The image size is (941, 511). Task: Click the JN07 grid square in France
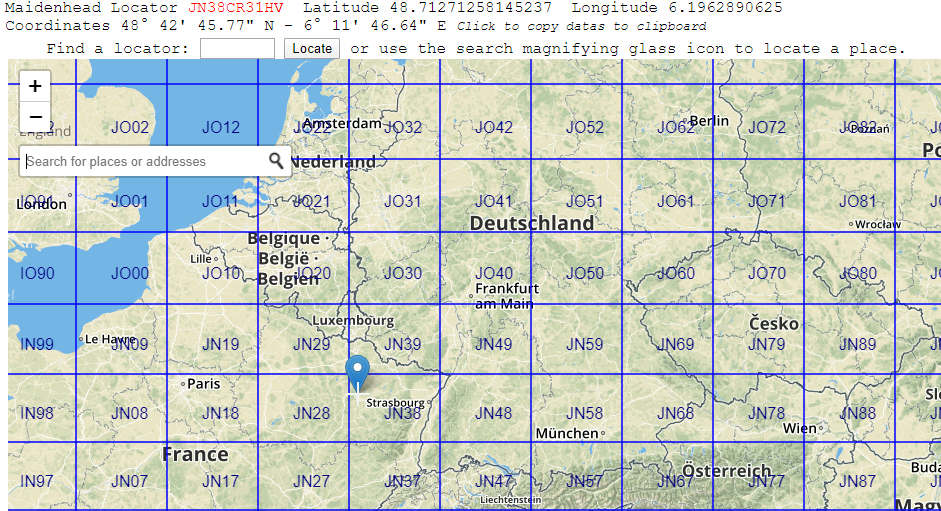tap(129, 482)
